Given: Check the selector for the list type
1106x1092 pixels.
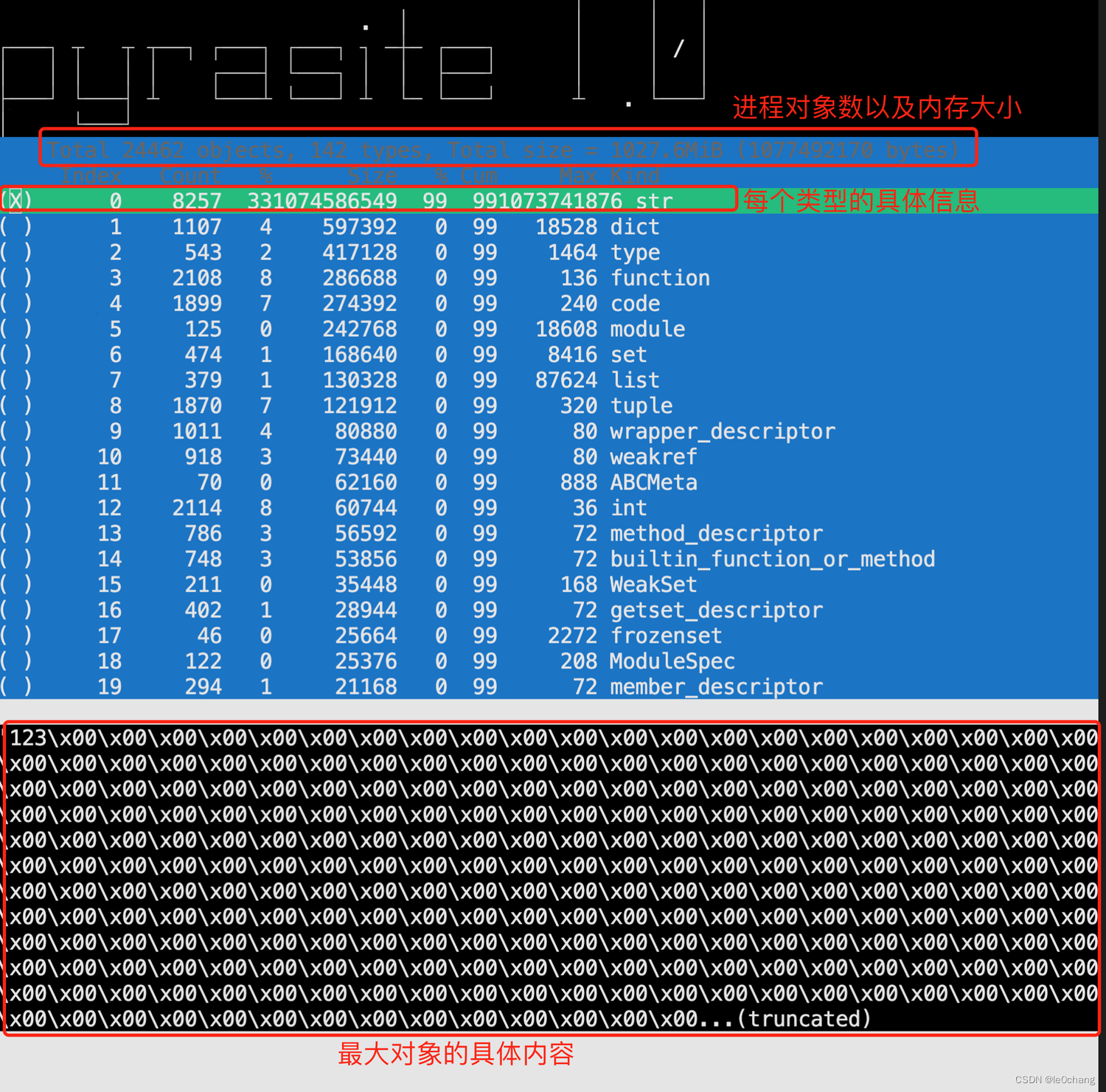Looking at the screenshot, I should tap(16, 380).
